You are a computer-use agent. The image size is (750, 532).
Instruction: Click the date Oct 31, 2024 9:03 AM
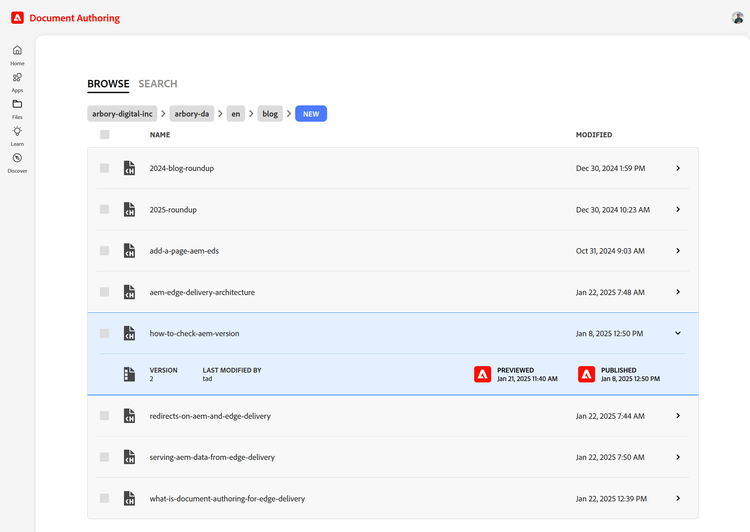coord(610,251)
